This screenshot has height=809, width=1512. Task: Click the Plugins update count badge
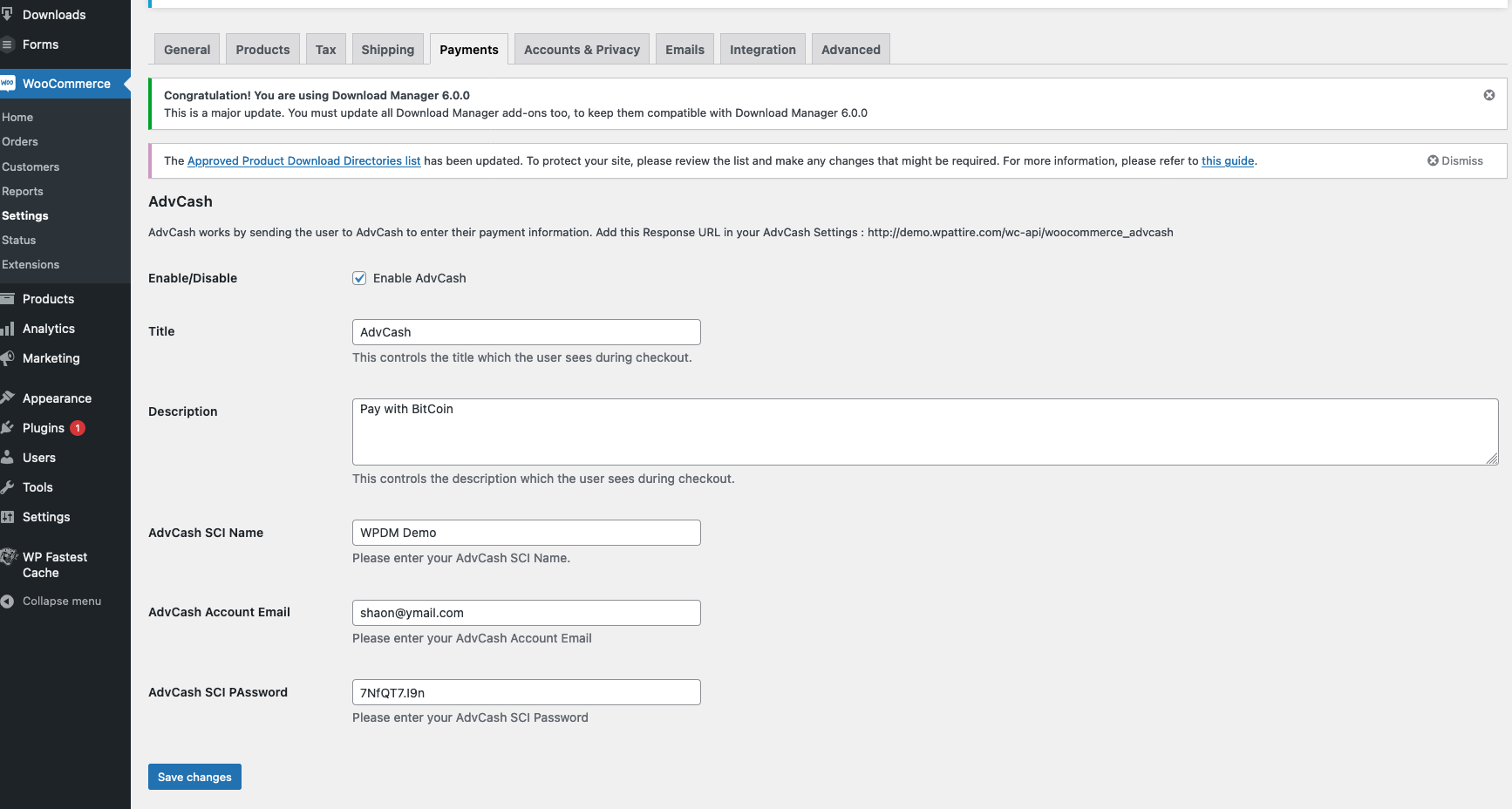point(78,428)
